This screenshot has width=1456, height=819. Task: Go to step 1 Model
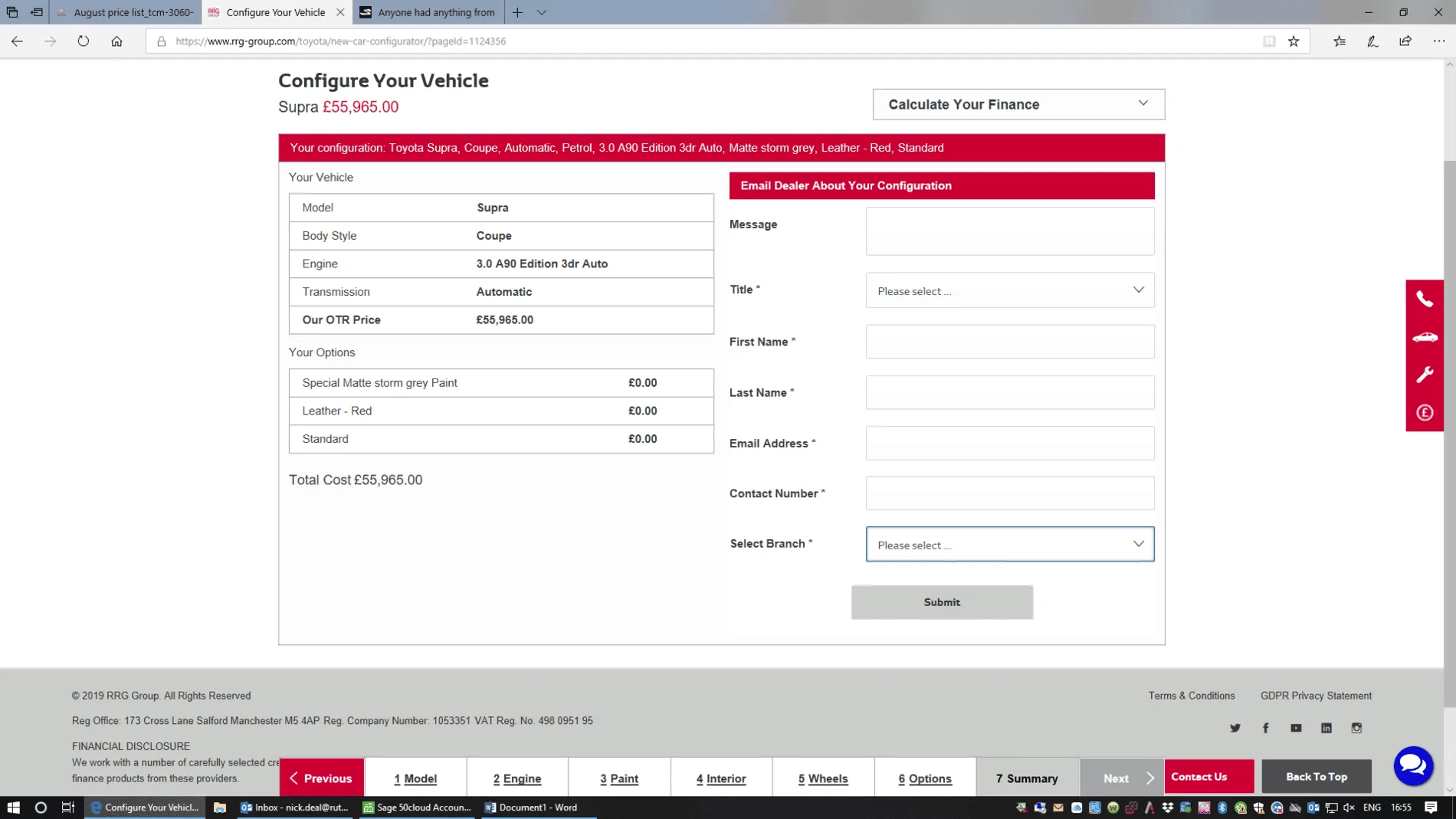pyautogui.click(x=415, y=778)
